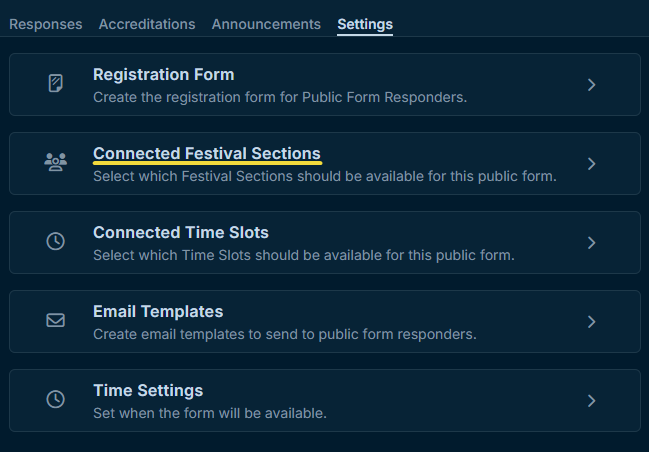This screenshot has width=649, height=452.
Task: Click the Connected Festival Sections heading
Action: (x=207, y=154)
